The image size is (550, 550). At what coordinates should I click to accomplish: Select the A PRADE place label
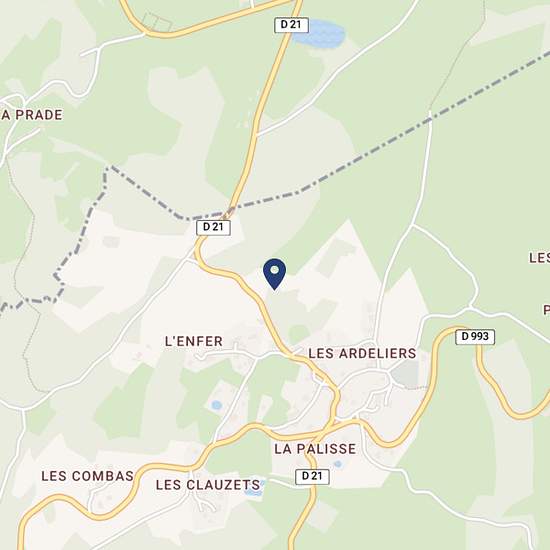32,115
